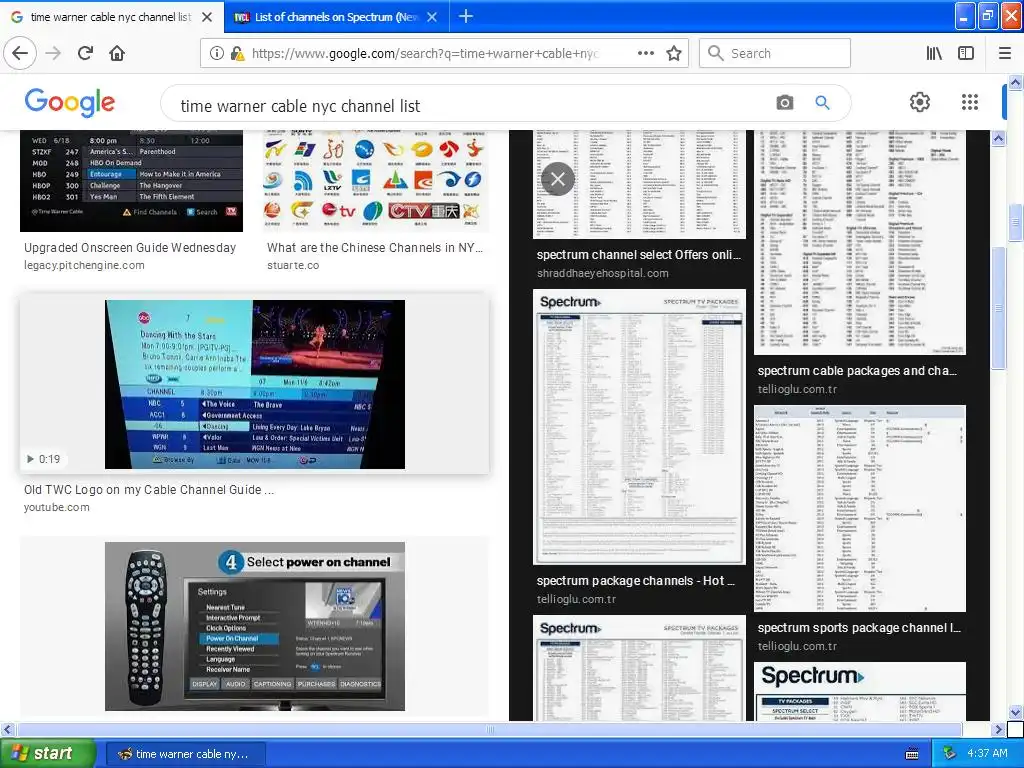Viewport: 1024px width, 768px height.
Task: Visit youtube.com source link
Action: click(57, 507)
